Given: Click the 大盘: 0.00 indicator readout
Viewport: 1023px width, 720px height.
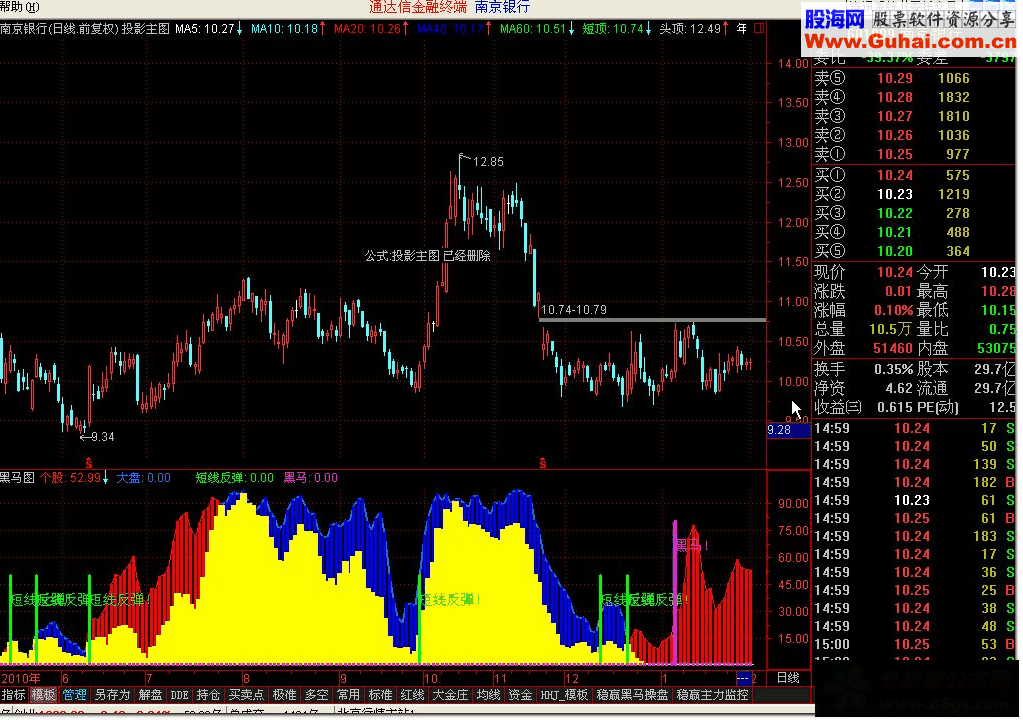Looking at the screenshot, I should click(144, 478).
